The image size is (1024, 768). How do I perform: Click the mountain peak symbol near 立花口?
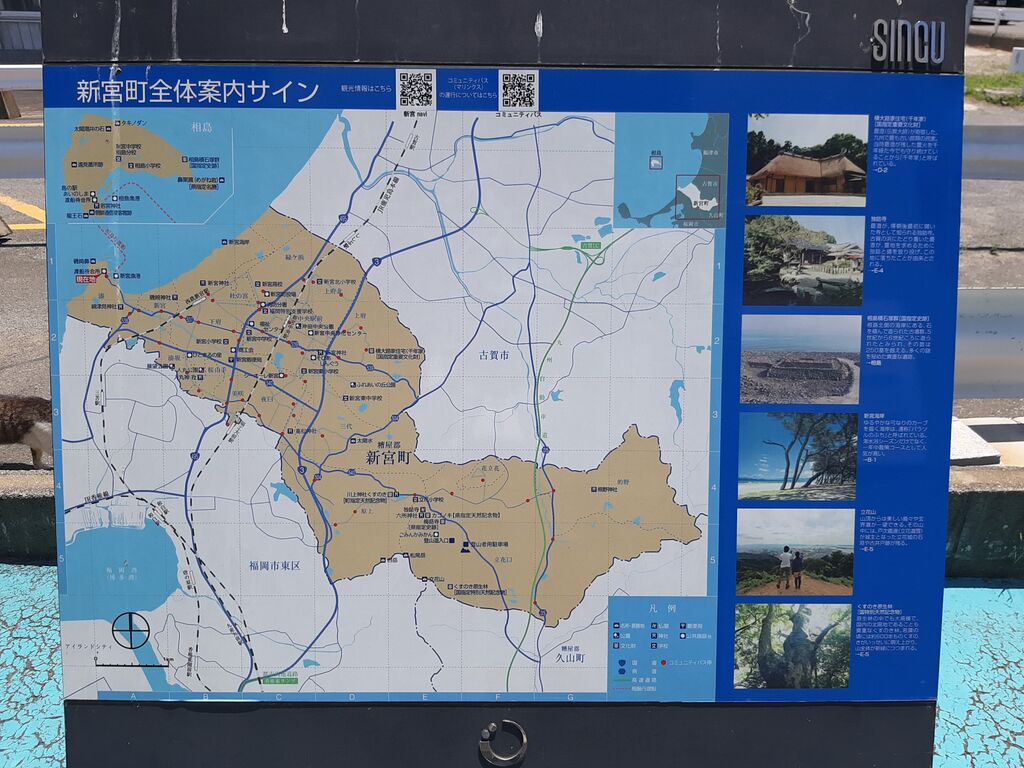coord(465,551)
